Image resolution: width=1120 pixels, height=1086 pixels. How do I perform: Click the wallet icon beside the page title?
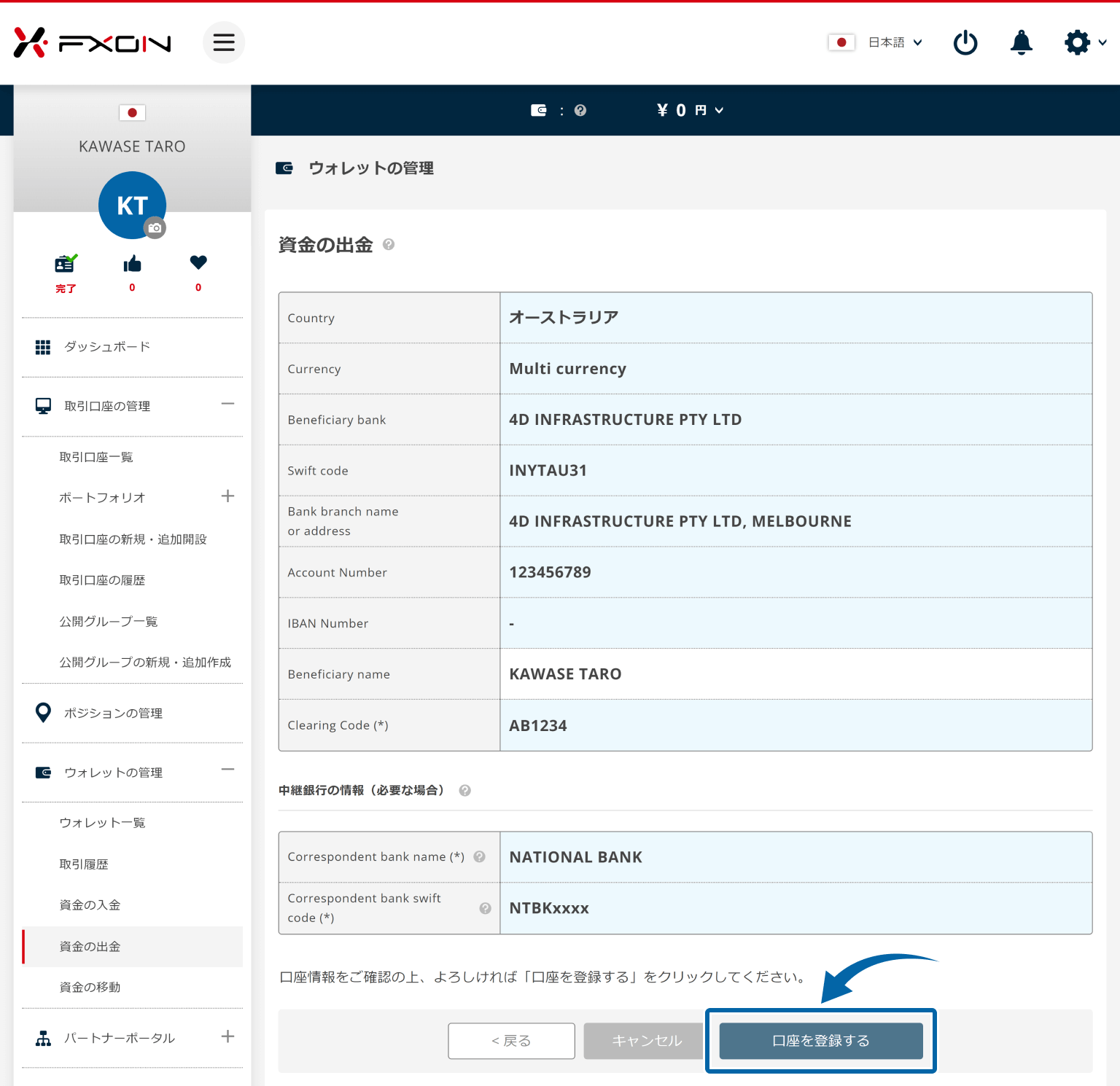tap(284, 168)
